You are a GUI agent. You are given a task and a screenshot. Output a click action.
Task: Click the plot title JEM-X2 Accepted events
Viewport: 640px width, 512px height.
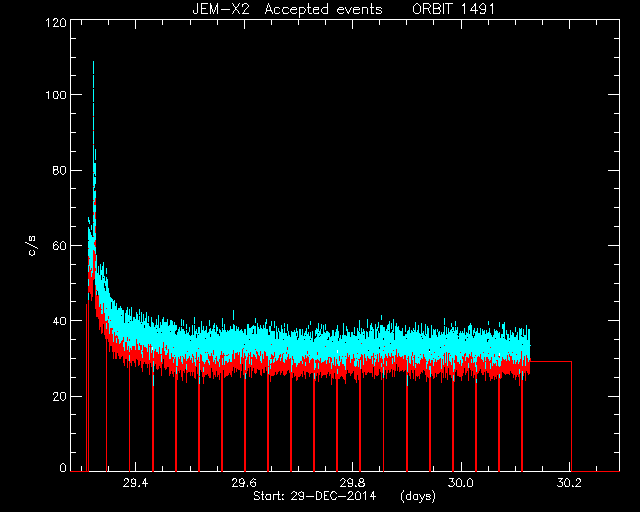pyautogui.click(x=287, y=9)
